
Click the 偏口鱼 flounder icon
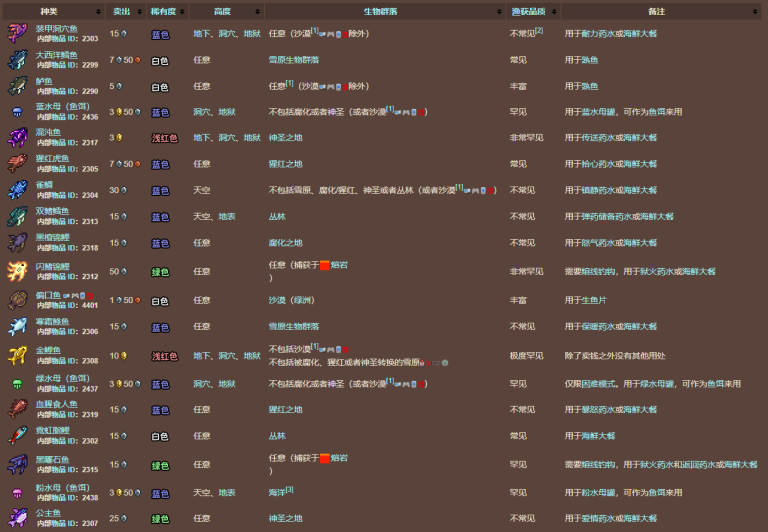tap(17, 300)
